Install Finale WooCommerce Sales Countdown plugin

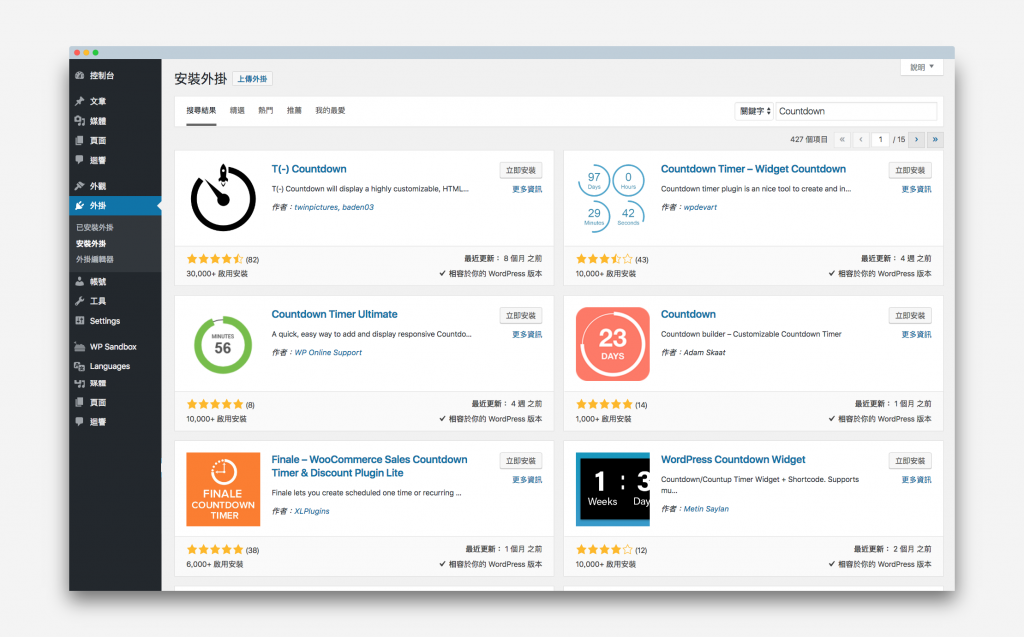pyautogui.click(x=520, y=461)
